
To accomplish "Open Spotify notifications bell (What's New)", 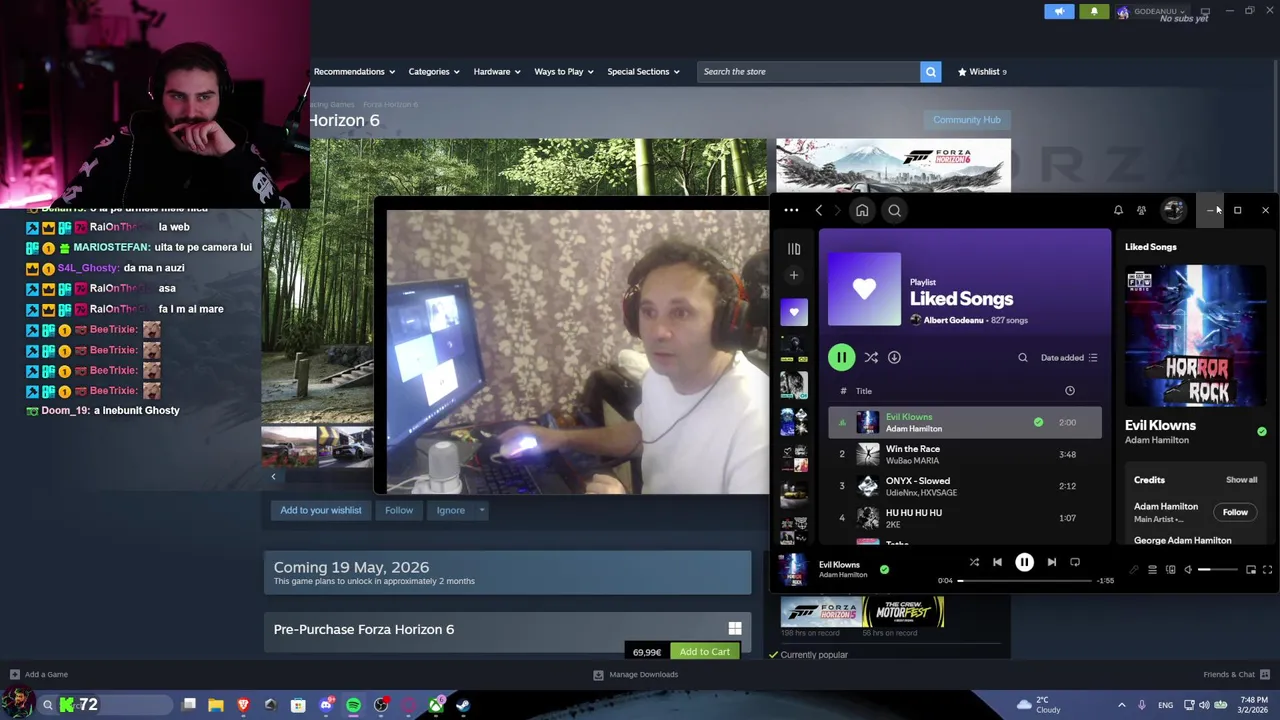I will coord(1118,210).
